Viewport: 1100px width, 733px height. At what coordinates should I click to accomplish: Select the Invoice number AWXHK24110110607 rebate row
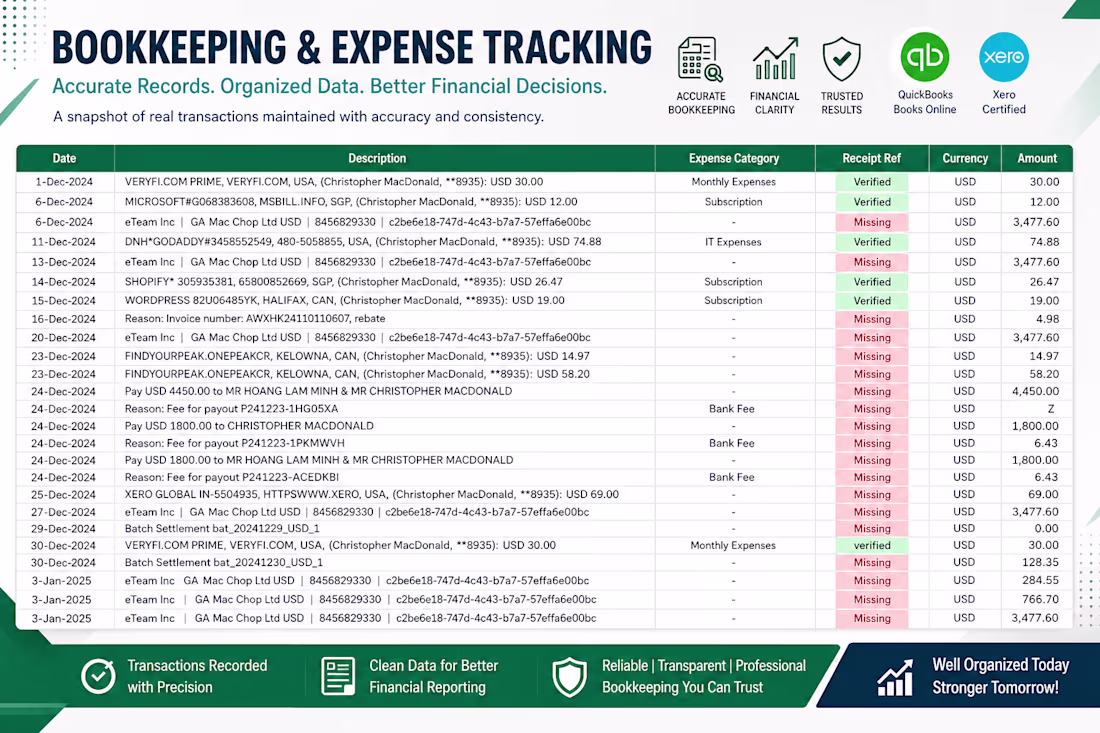coord(255,318)
